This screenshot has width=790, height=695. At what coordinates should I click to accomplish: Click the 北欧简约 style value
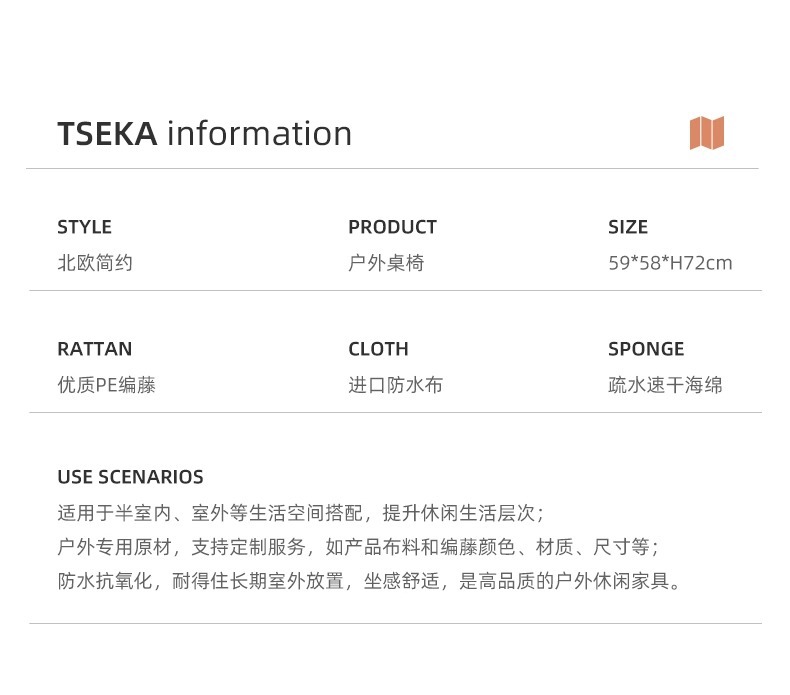(x=95, y=263)
